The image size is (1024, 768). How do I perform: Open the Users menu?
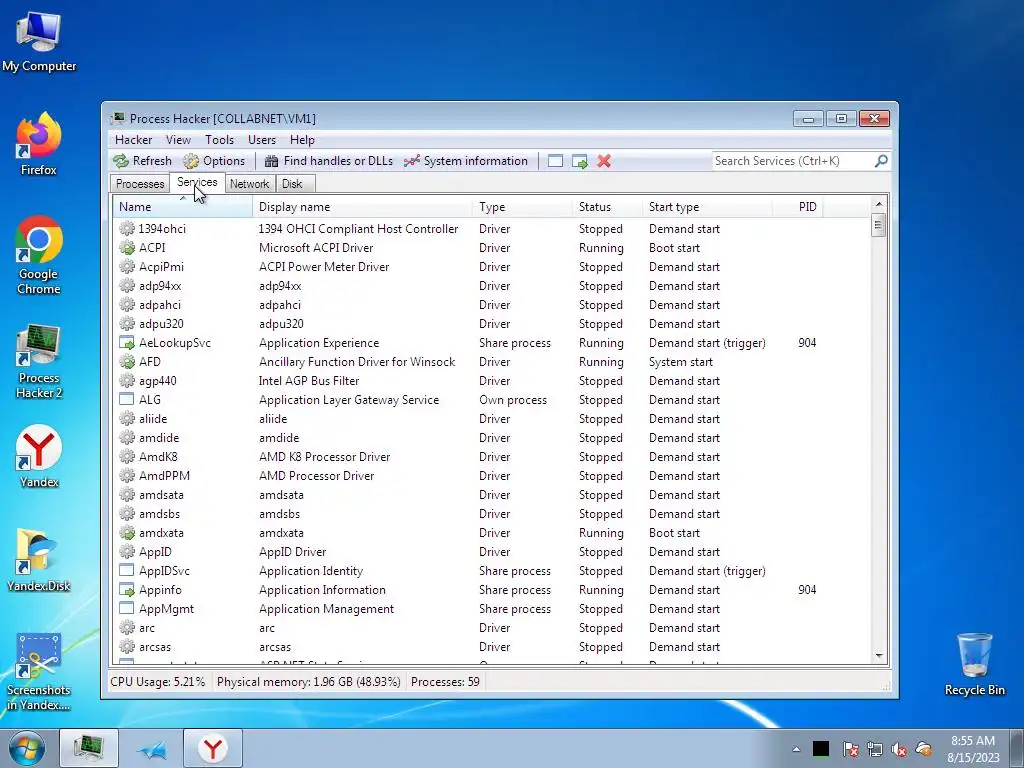(261, 140)
